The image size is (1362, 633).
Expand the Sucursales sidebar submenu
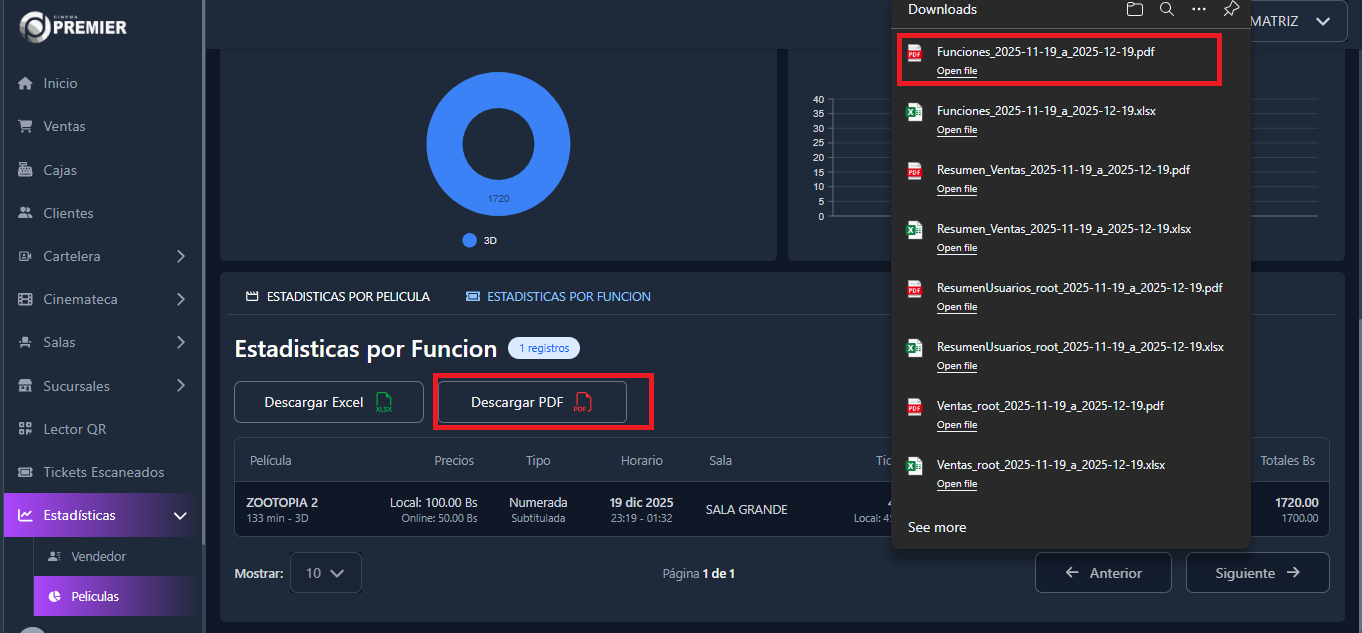tap(180, 386)
